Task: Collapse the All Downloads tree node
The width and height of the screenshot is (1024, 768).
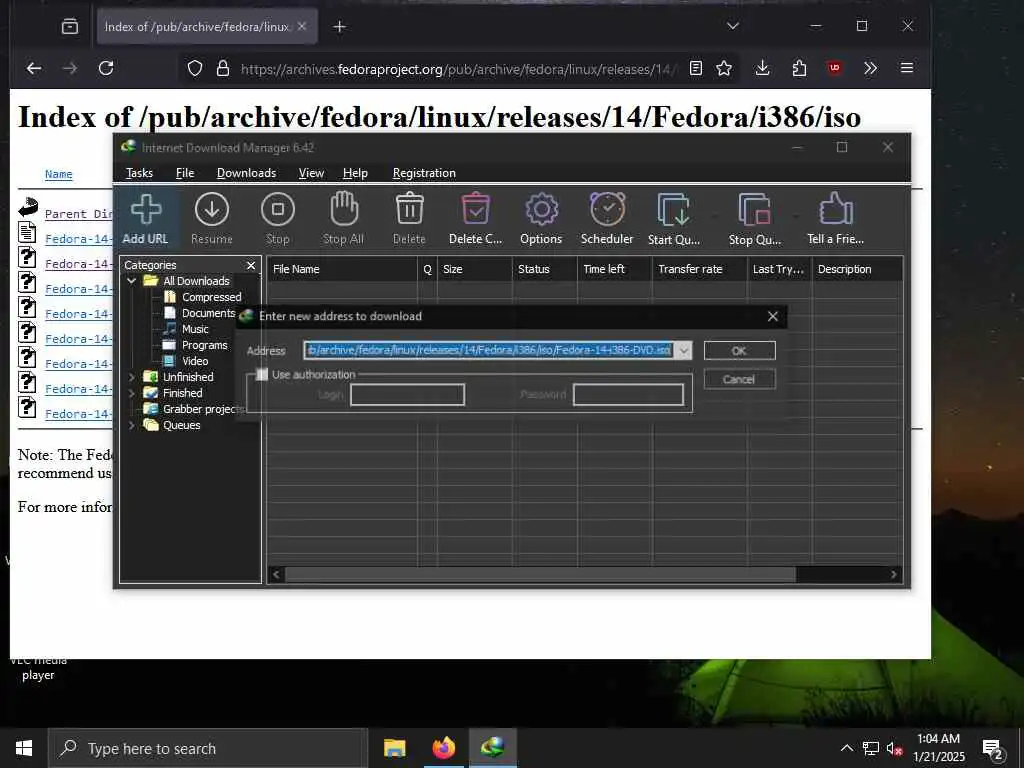Action: pyautogui.click(x=131, y=281)
